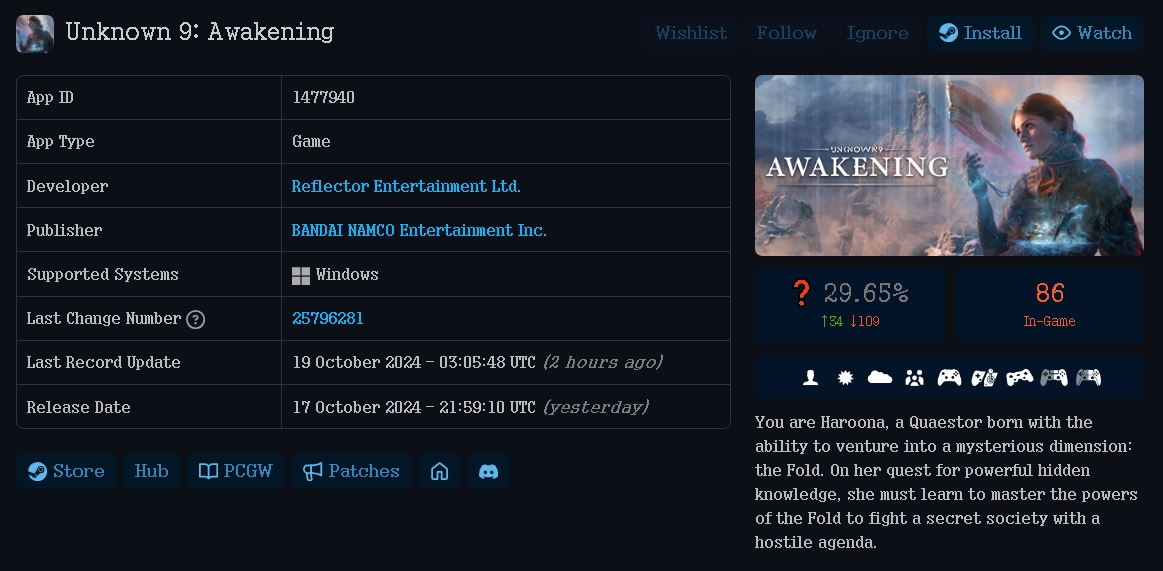The width and height of the screenshot is (1163, 571).
Task: Go to the Hub page
Action: pos(151,471)
